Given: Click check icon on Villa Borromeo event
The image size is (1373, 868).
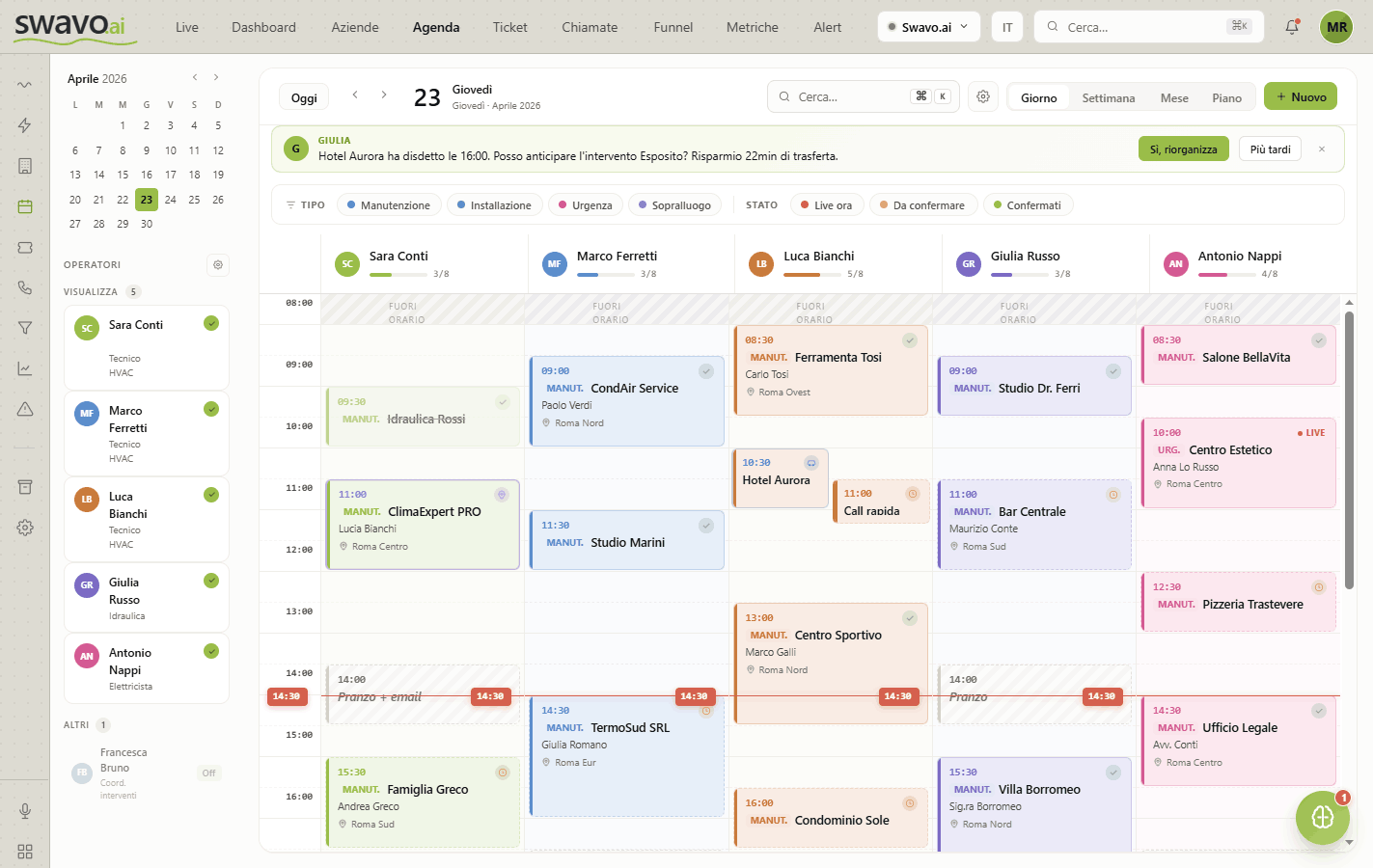Looking at the screenshot, I should coord(1113,773).
